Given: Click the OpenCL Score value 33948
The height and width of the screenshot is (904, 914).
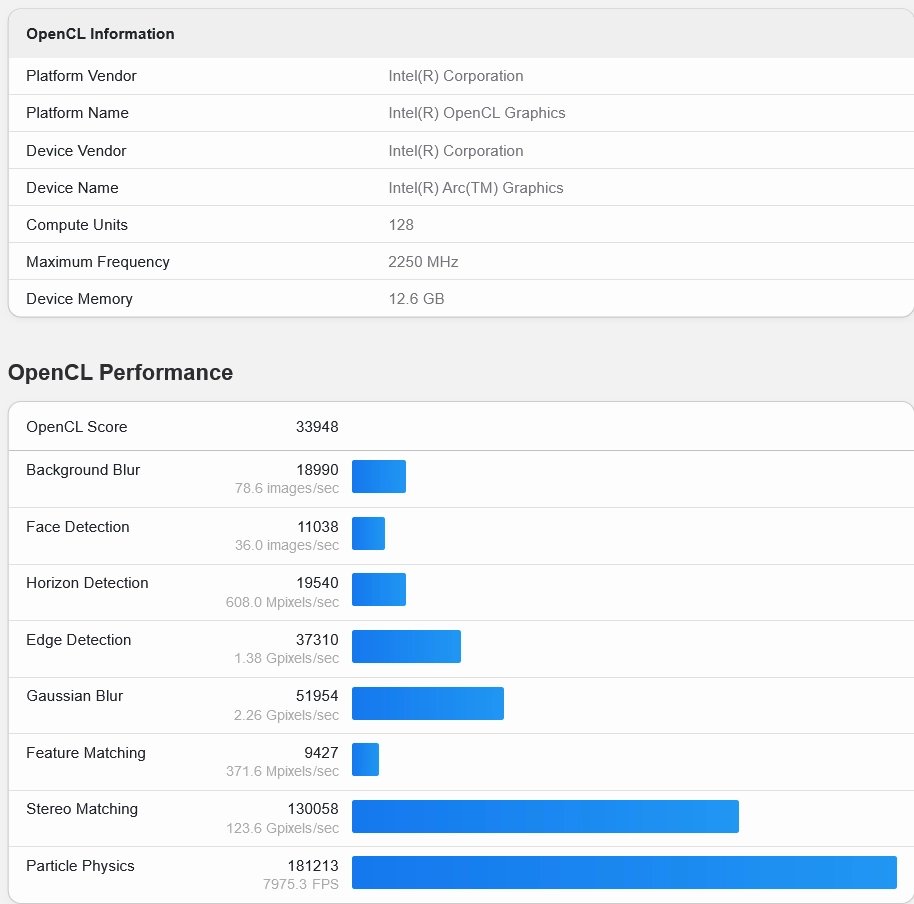Looking at the screenshot, I should pyautogui.click(x=317, y=427).
